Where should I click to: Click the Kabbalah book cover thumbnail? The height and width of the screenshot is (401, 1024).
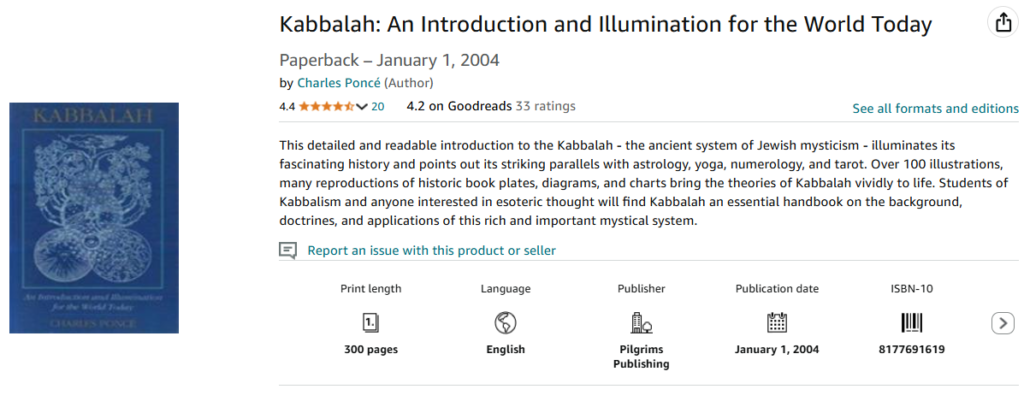coord(94,217)
